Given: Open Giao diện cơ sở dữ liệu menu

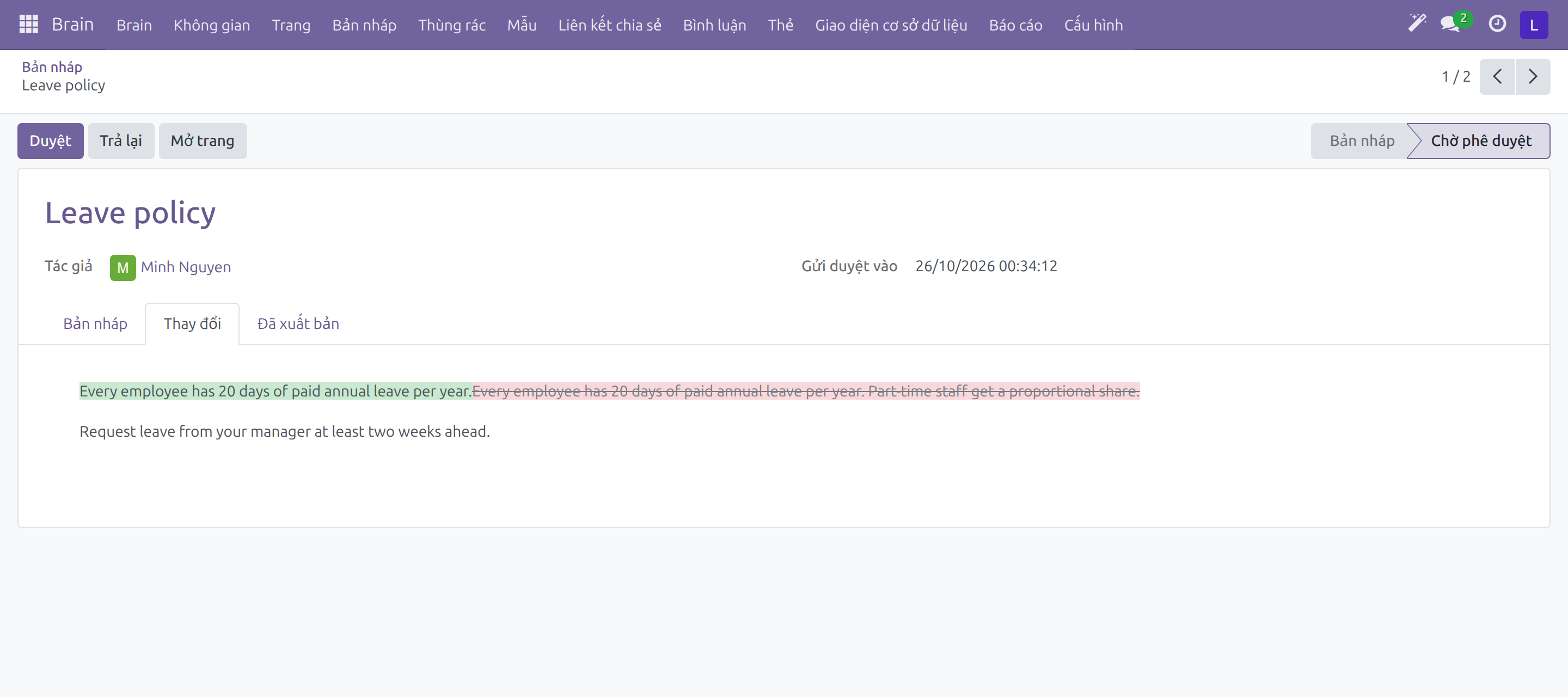Looking at the screenshot, I should point(891,25).
